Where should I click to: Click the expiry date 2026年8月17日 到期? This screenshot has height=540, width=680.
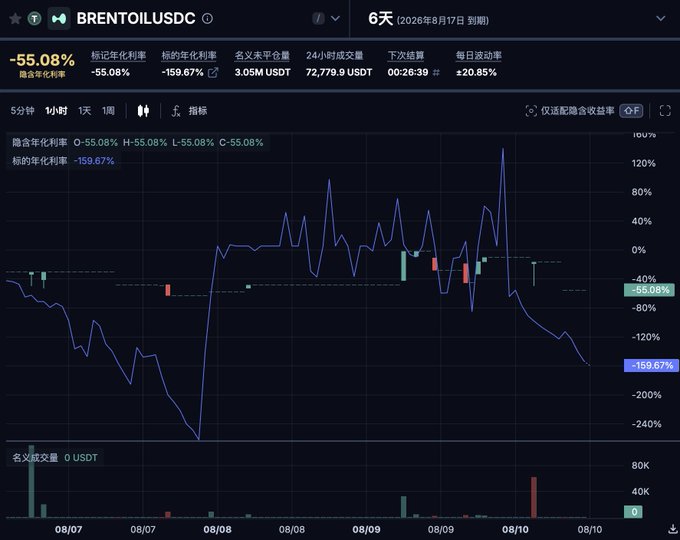click(x=443, y=20)
